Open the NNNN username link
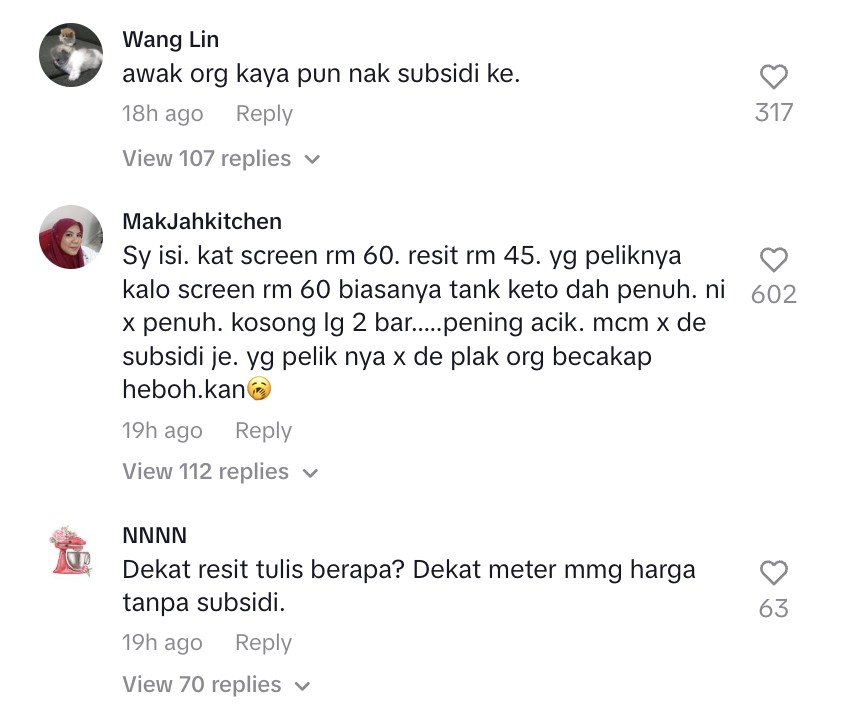This screenshot has width=844, height=704. pyautogui.click(x=154, y=536)
